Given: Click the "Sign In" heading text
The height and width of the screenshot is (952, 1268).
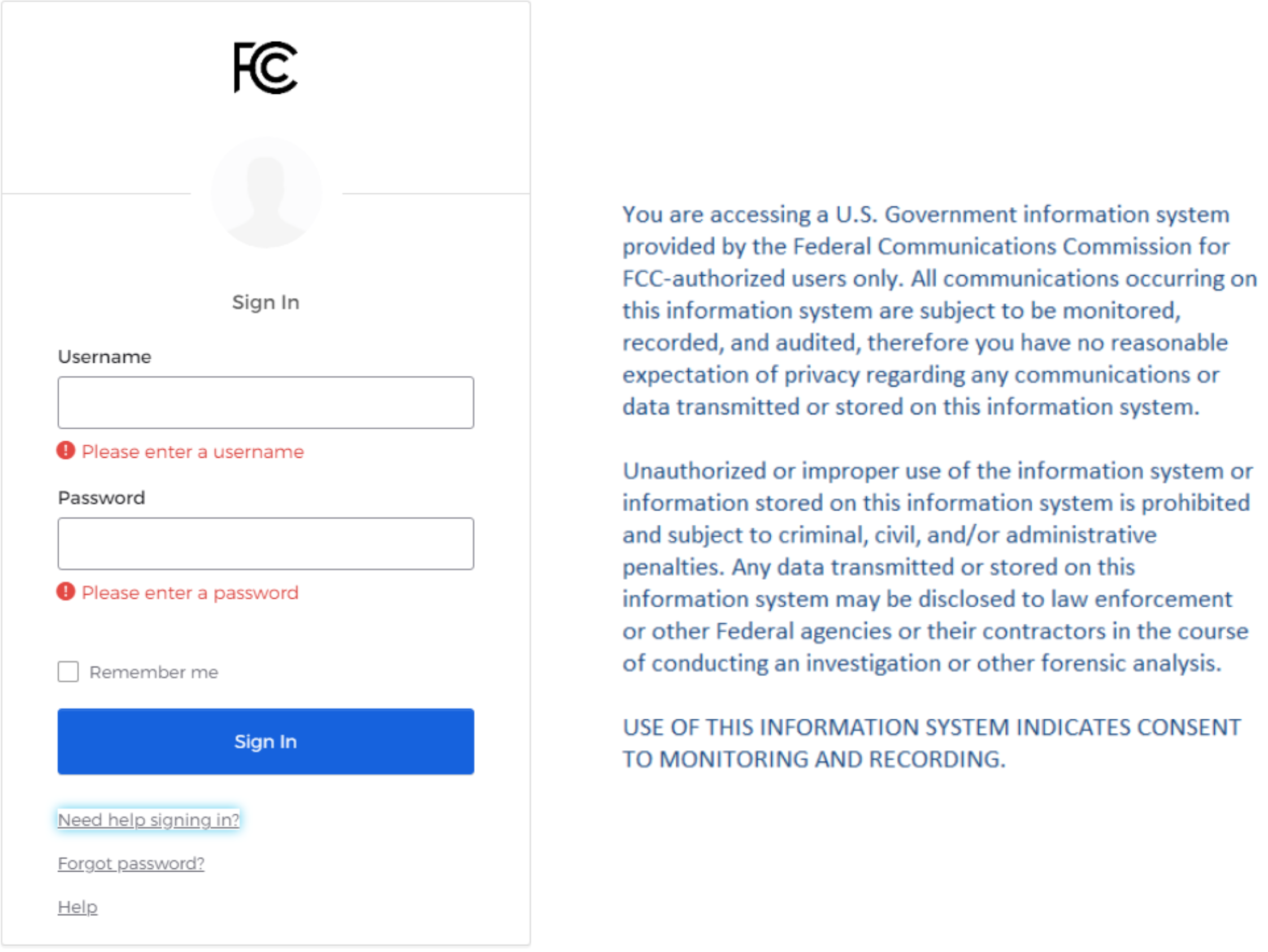Looking at the screenshot, I should tap(266, 302).
